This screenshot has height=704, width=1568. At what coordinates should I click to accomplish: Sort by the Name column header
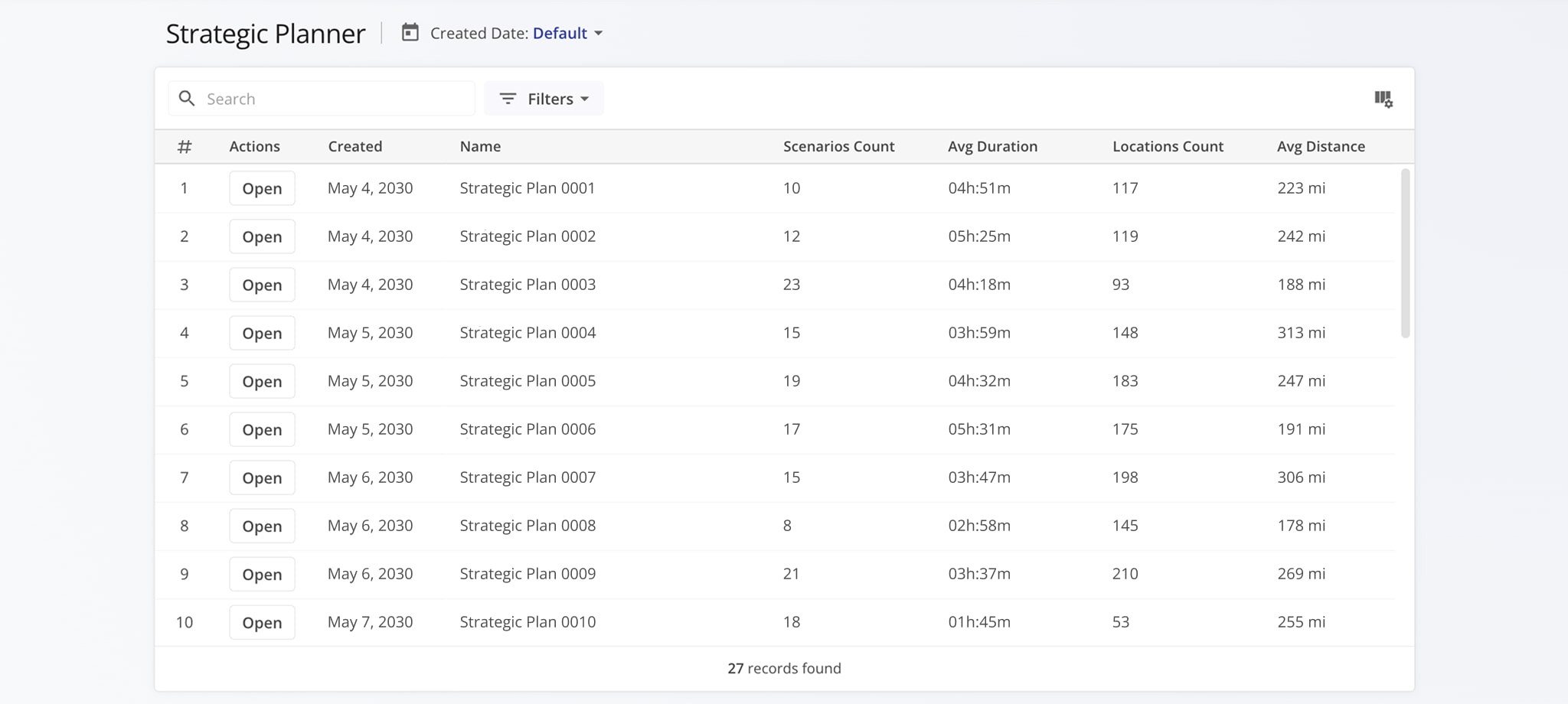(x=480, y=146)
